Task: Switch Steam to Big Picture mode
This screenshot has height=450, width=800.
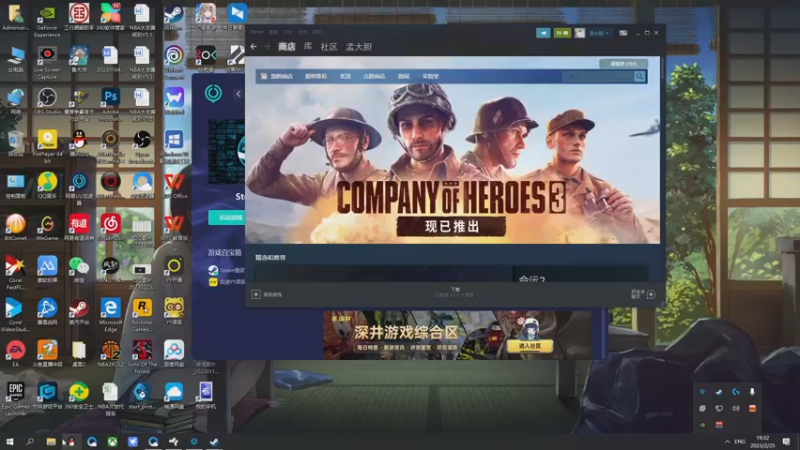Action: click(x=623, y=33)
